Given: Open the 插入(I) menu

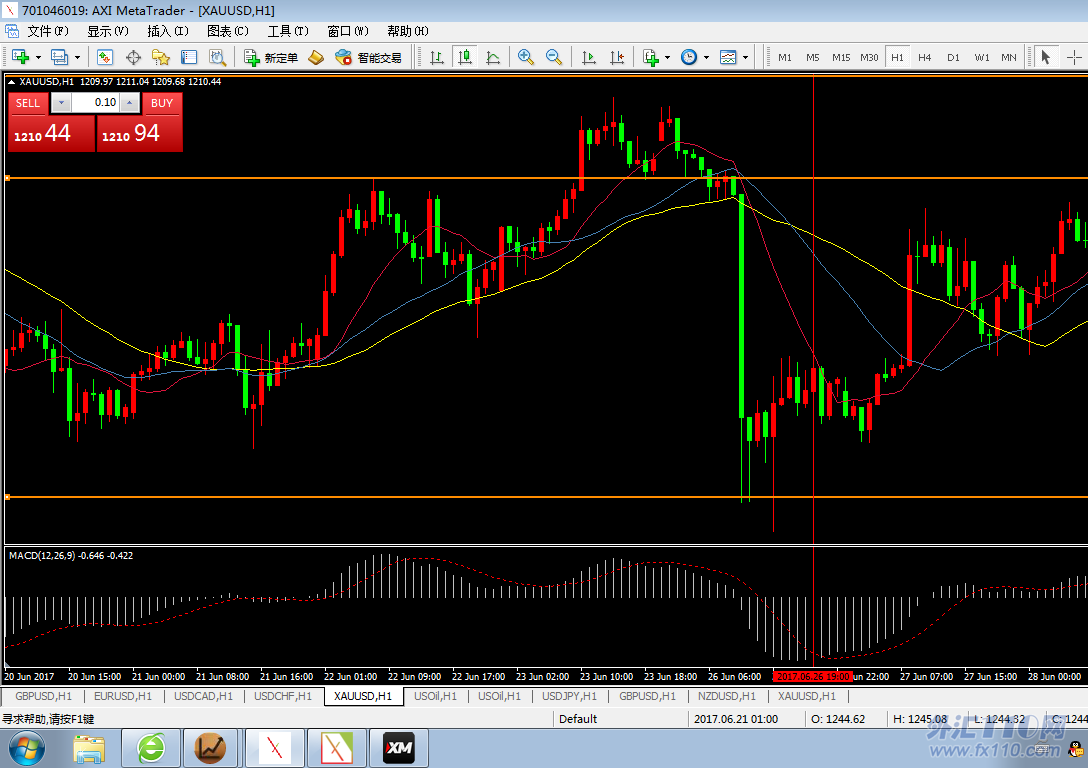Looking at the screenshot, I should (167, 31).
